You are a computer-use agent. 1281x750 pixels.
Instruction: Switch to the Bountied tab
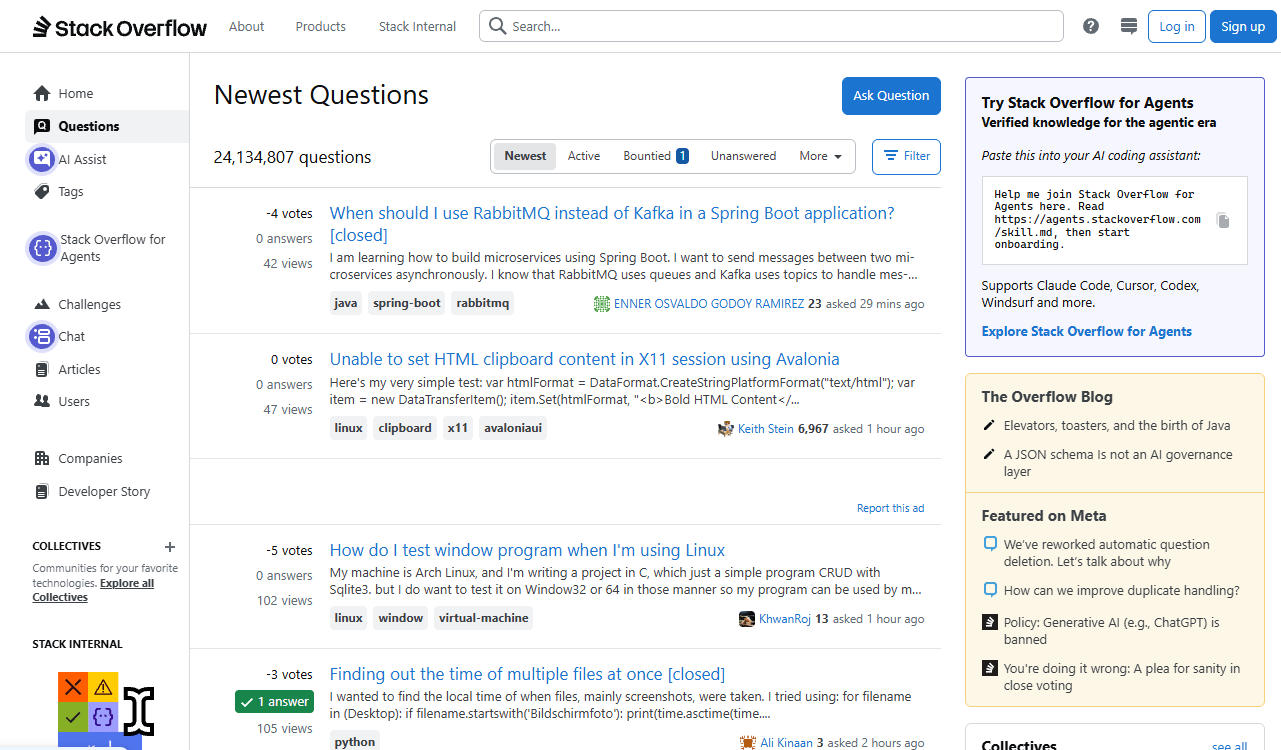(656, 156)
